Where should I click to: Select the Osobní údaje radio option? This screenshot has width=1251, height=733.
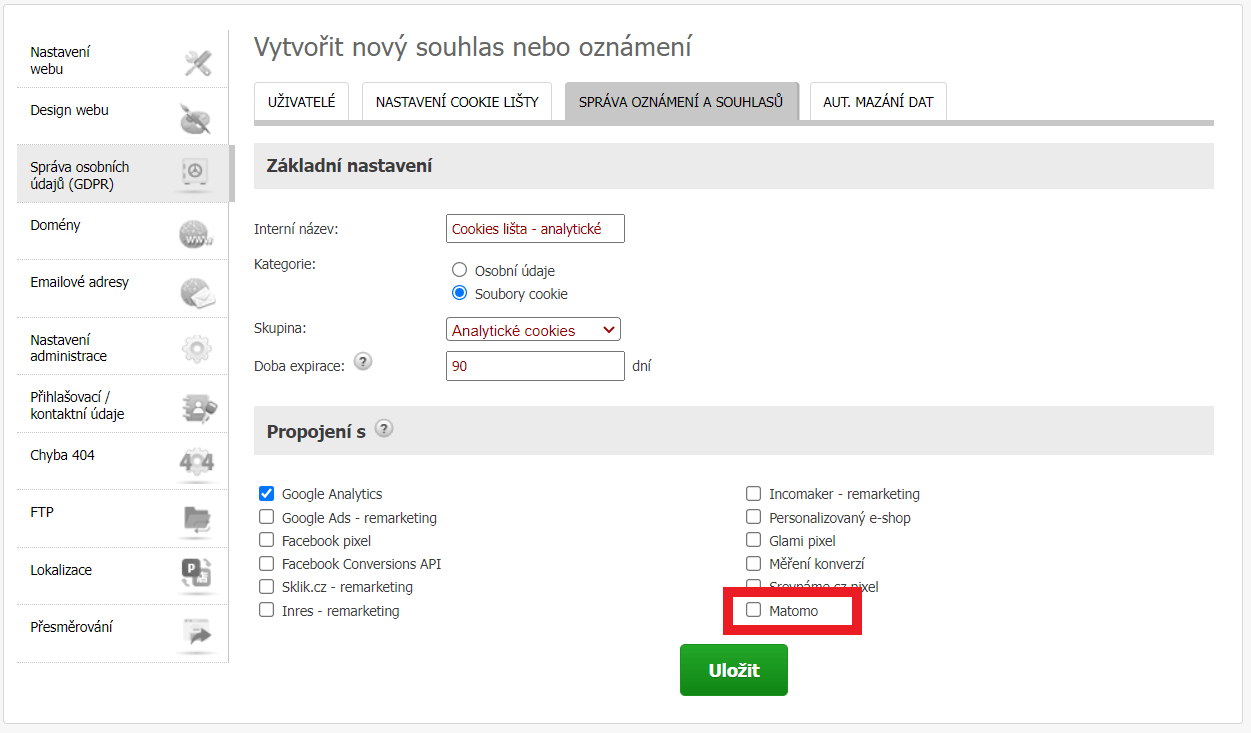460,270
